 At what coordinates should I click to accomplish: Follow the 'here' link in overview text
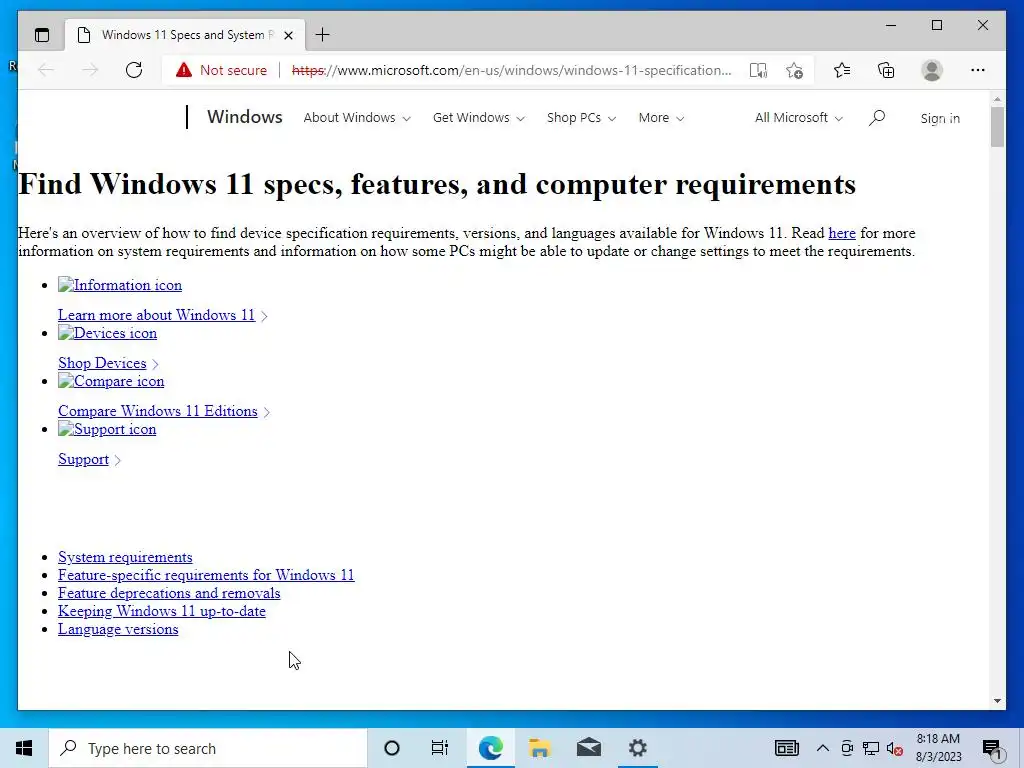tap(842, 233)
